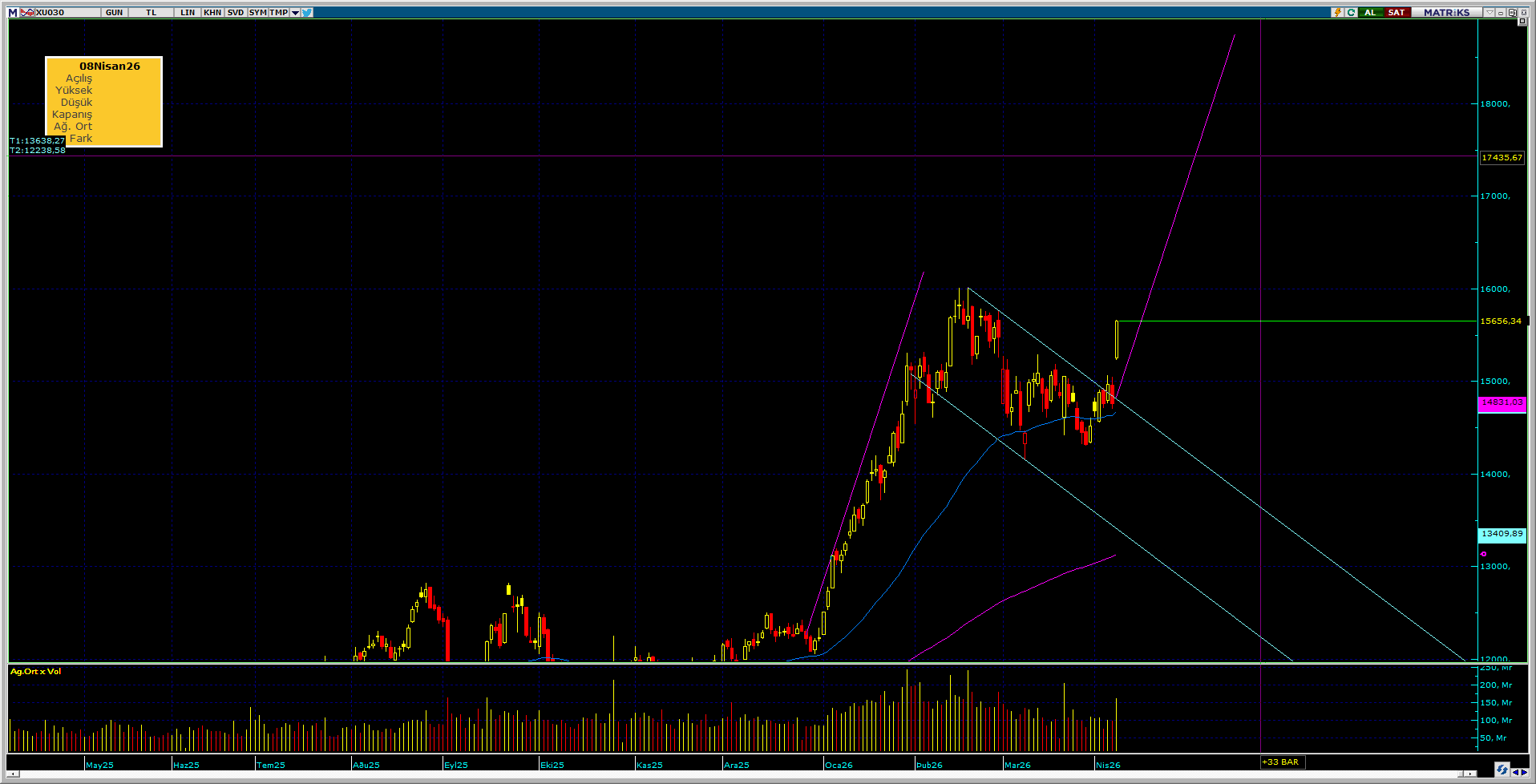Open the GUN period selector
This screenshot has width=1536, height=784.
115,12
